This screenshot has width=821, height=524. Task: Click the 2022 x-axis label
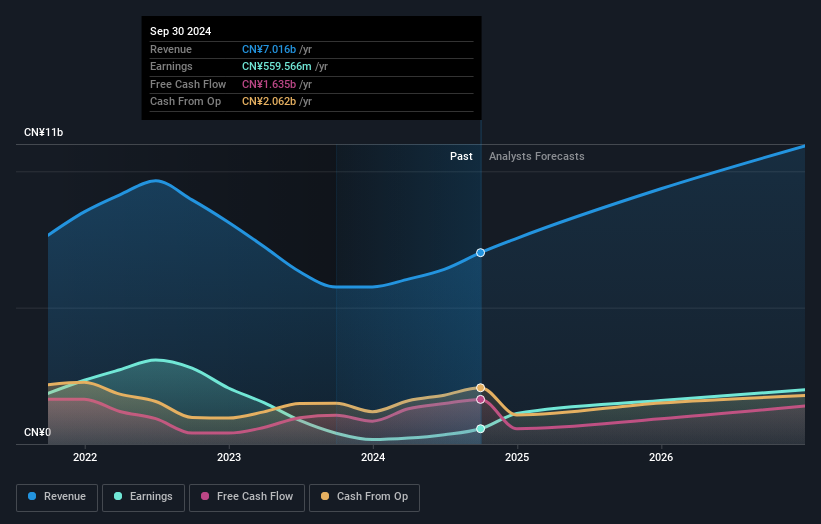pos(85,457)
